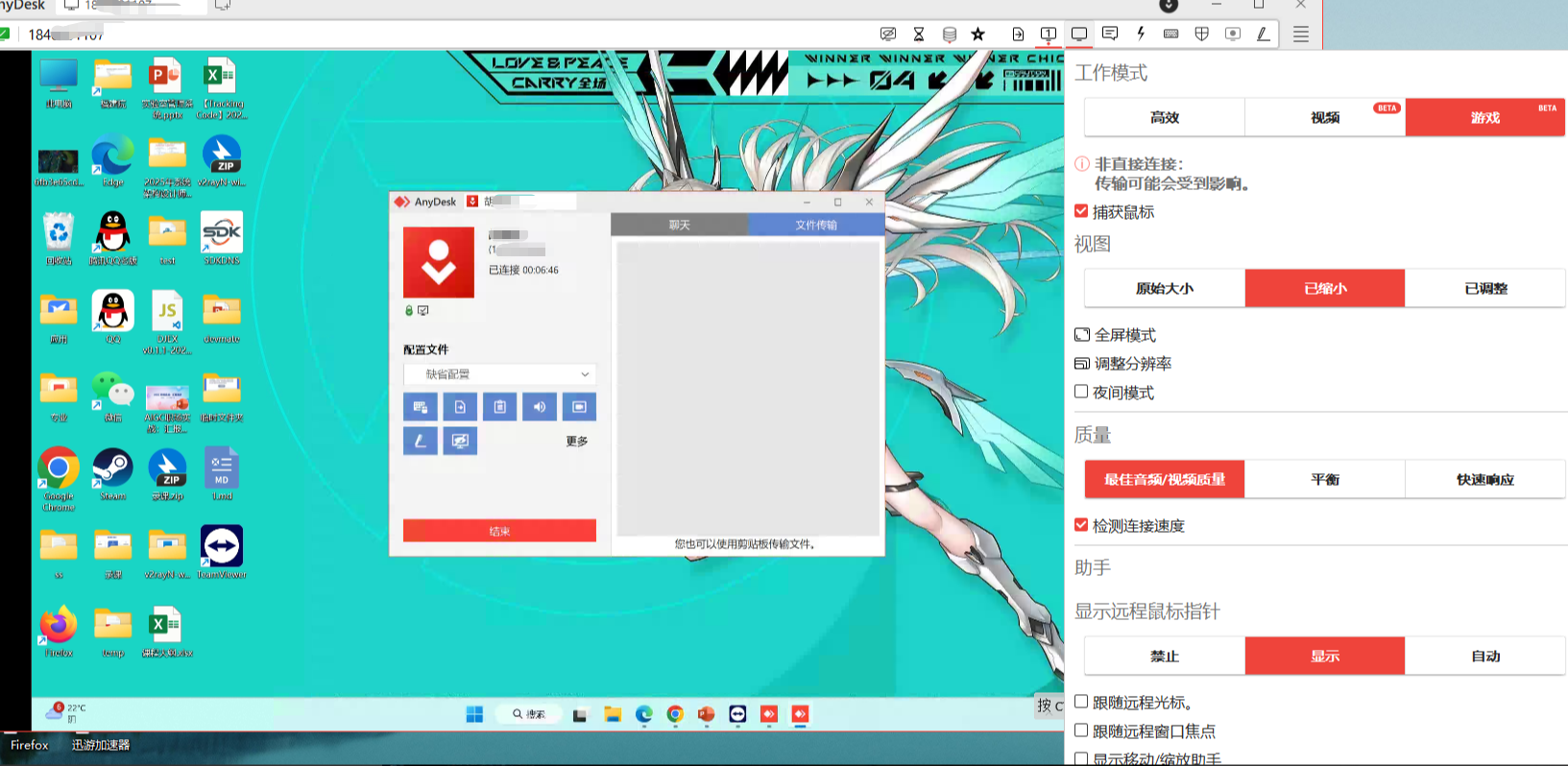This screenshot has height=766, width=1568.
Task: Expand 更多 permissions in remote AnyDesk
Action: [x=577, y=442]
